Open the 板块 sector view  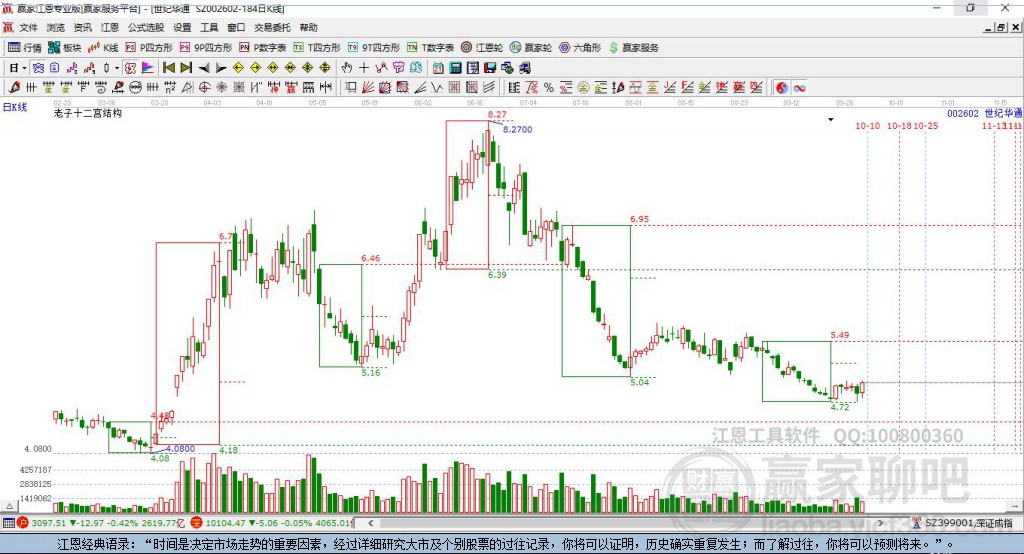pyautogui.click(x=65, y=48)
